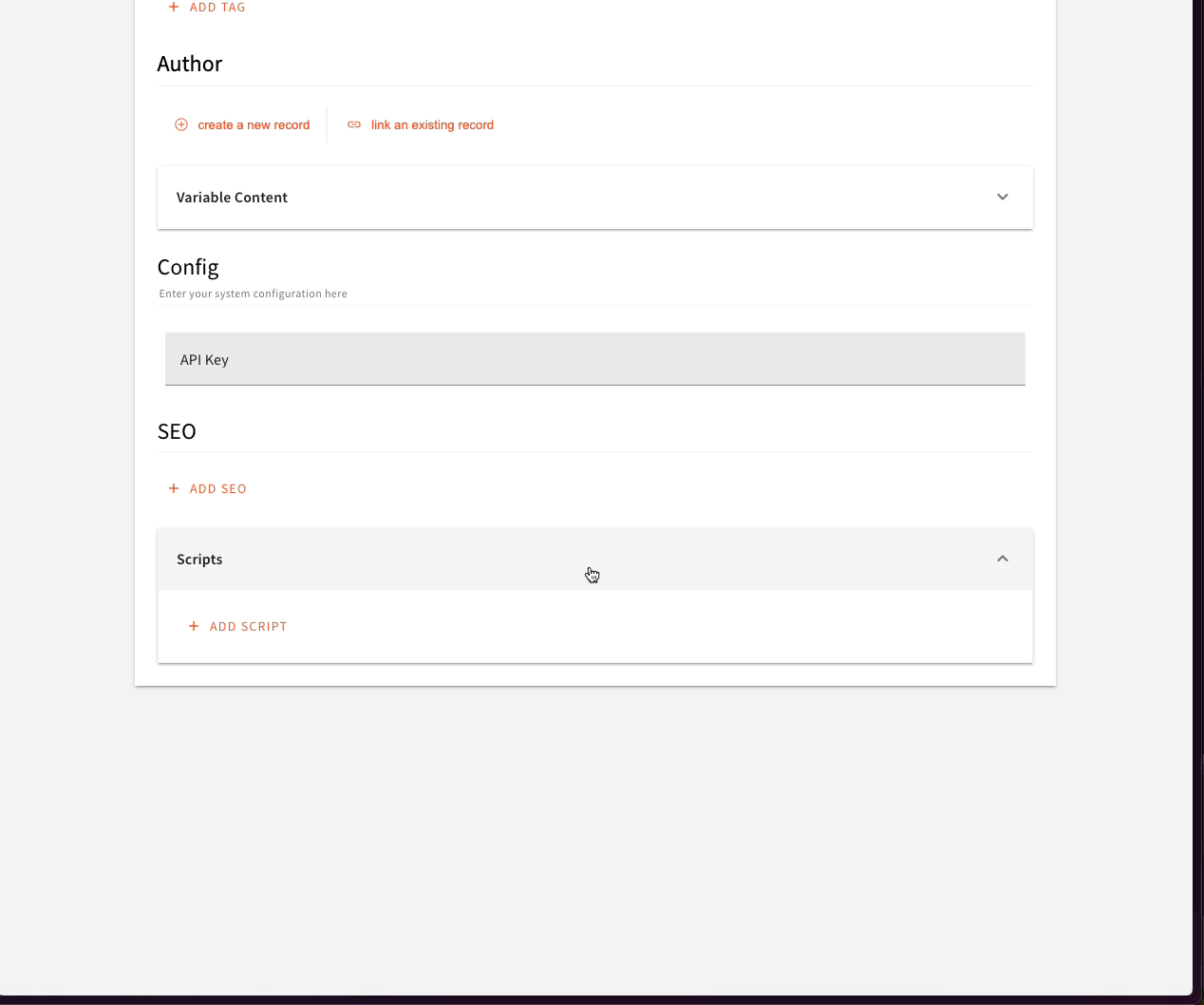Click the SEO section heading
Screen dimensions: 1204x1005
[177, 432]
